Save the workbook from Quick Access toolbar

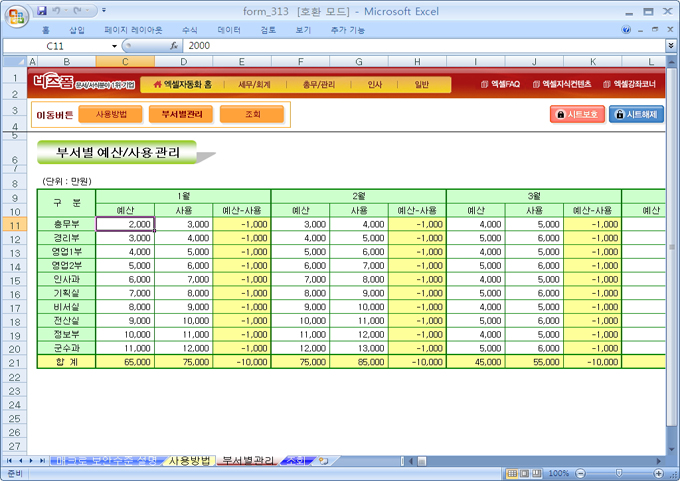[42, 11]
